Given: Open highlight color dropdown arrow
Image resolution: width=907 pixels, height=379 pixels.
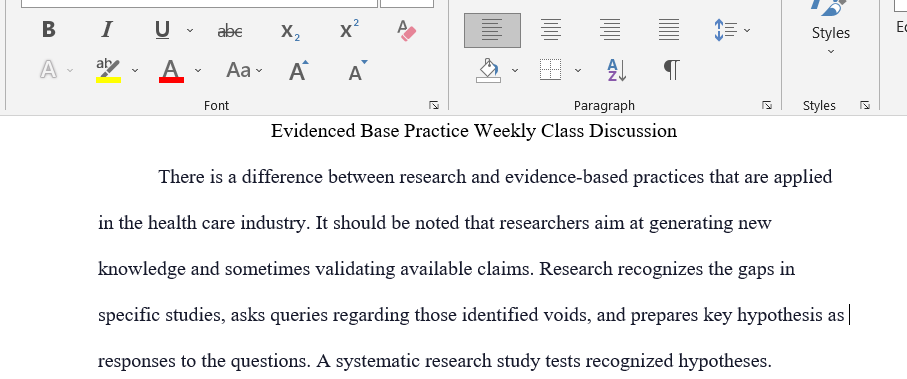Looking at the screenshot, I should pyautogui.click(x=135, y=71).
